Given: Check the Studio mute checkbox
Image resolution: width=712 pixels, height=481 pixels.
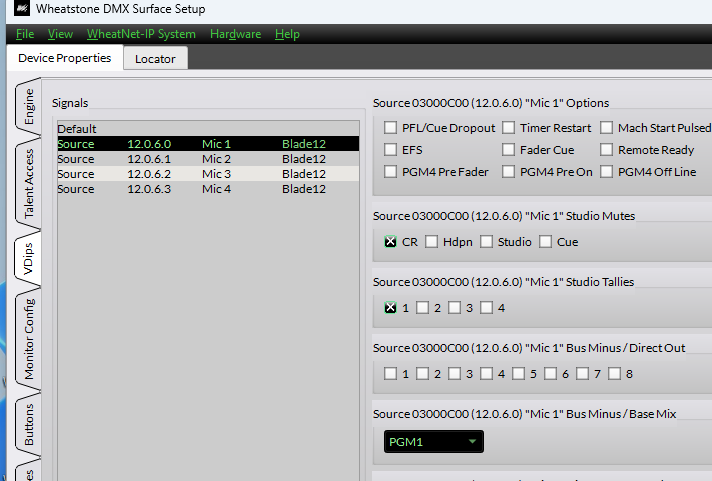Looking at the screenshot, I should coord(486,242).
